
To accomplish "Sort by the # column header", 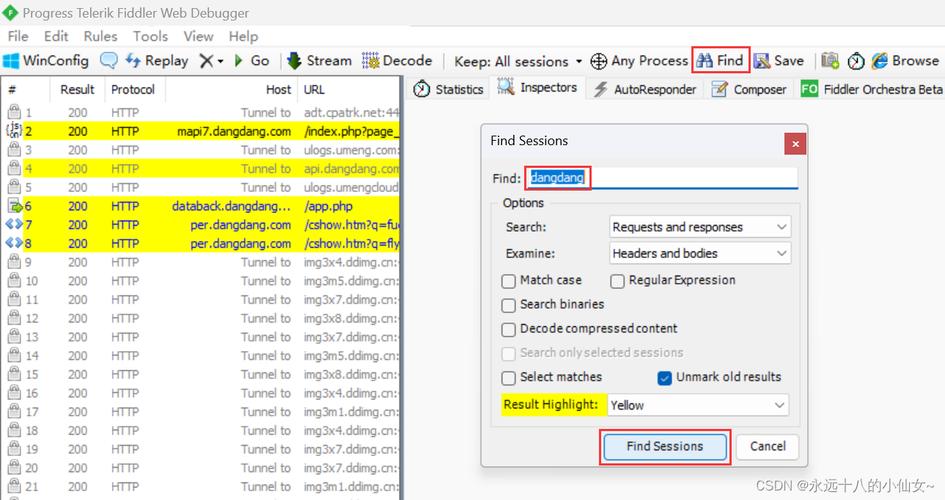I will (x=25, y=90).
